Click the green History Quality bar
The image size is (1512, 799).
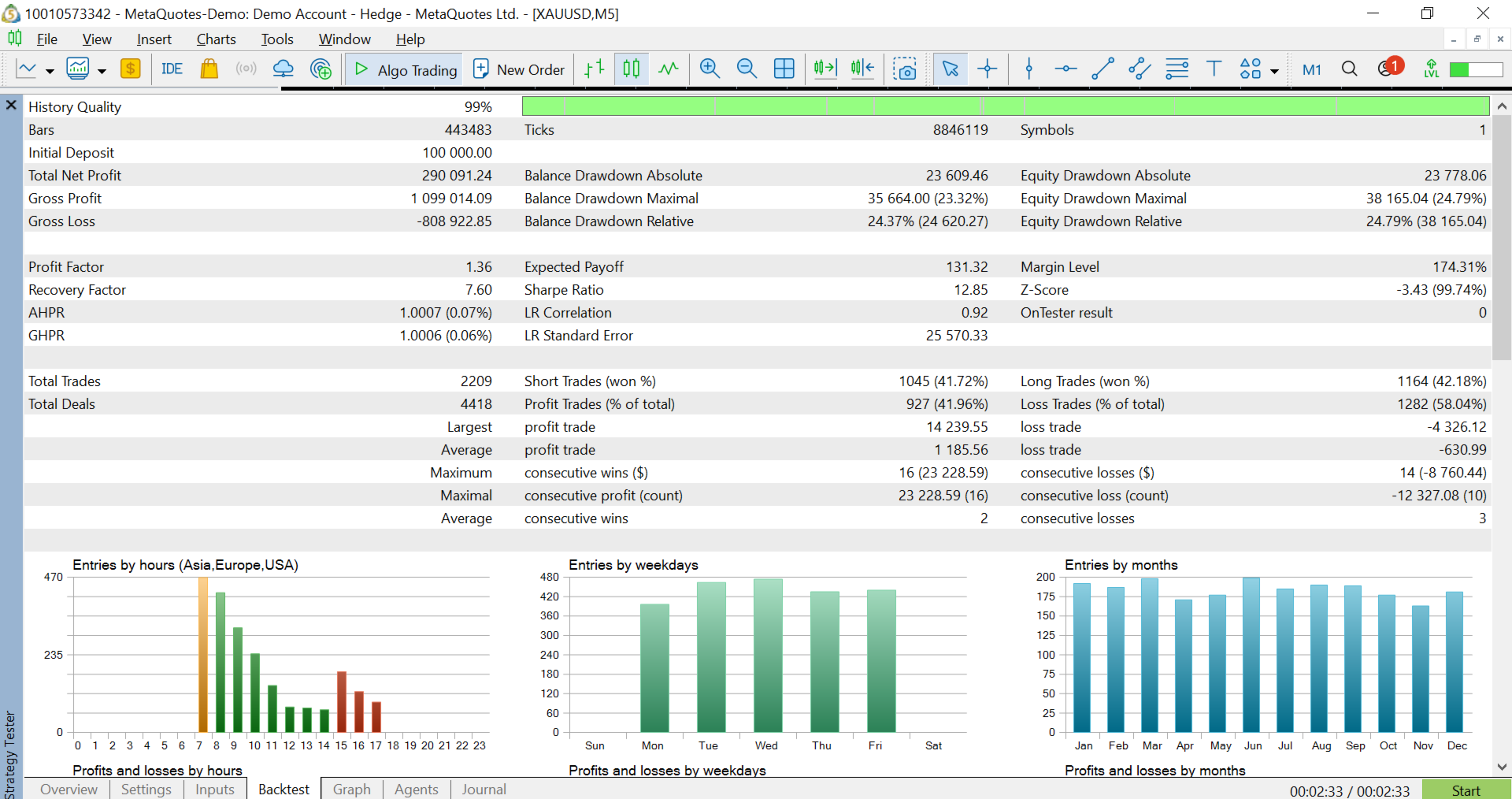point(1005,106)
